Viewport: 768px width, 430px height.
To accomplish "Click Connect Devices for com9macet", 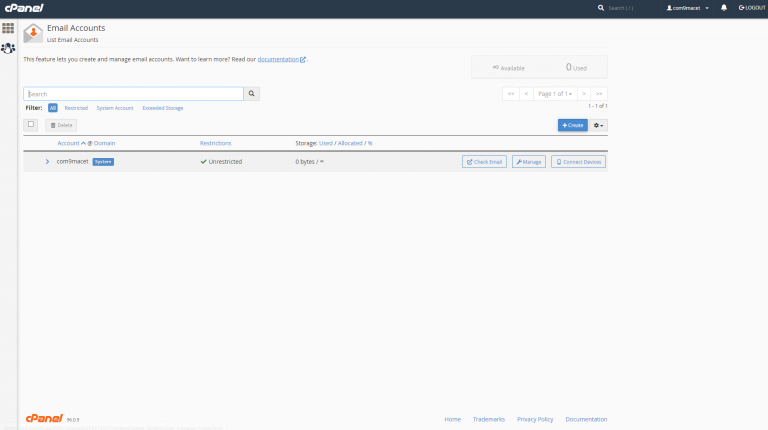I will pos(578,161).
